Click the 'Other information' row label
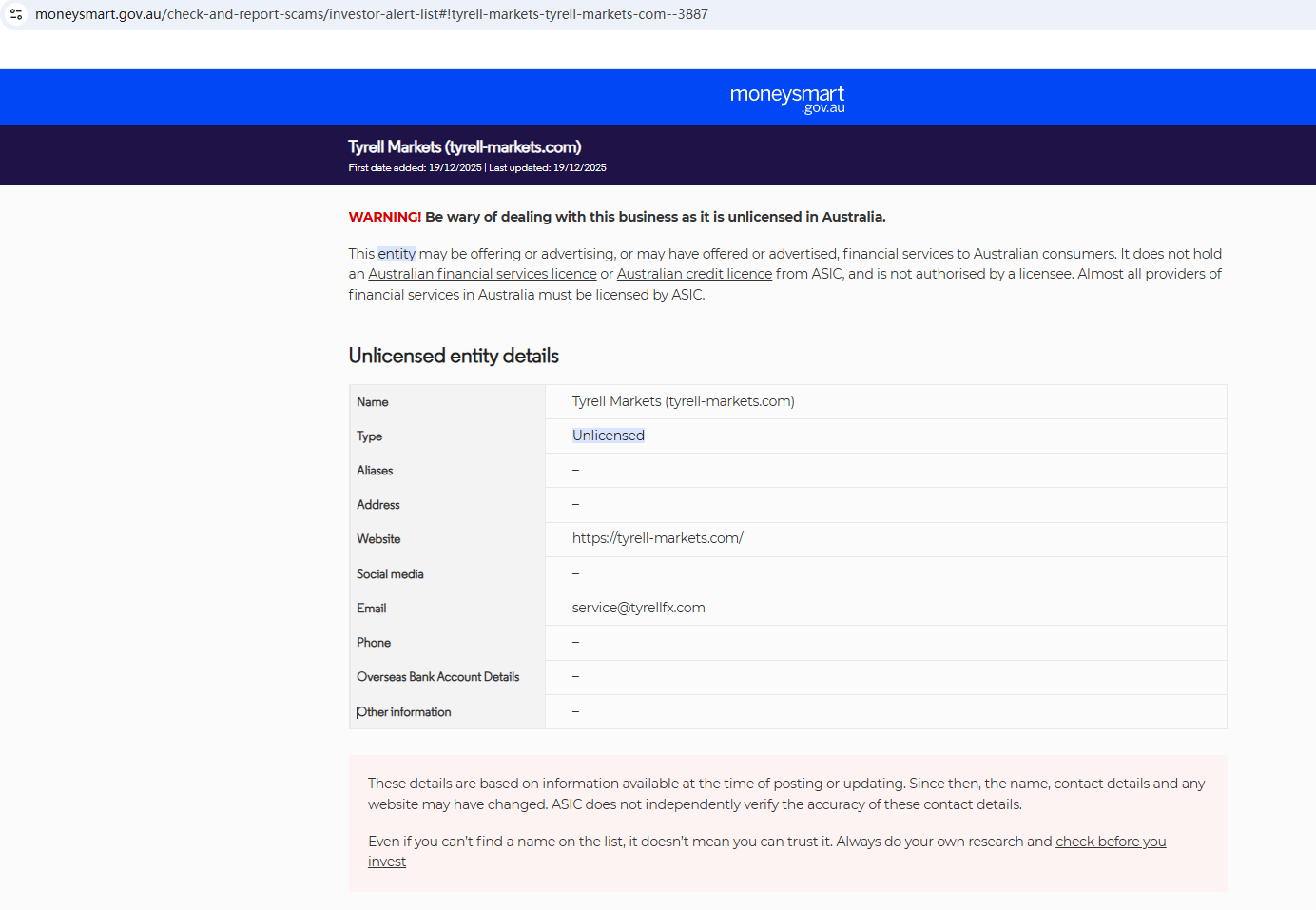The height and width of the screenshot is (910, 1316). pos(404,712)
